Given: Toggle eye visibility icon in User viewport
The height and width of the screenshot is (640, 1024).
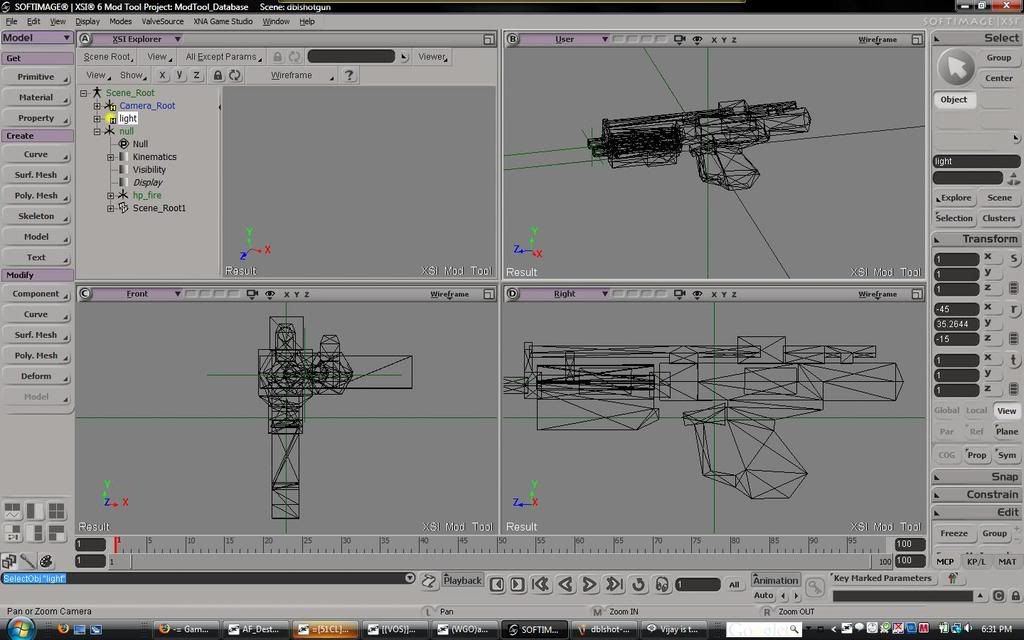Looking at the screenshot, I should tap(697, 40).
